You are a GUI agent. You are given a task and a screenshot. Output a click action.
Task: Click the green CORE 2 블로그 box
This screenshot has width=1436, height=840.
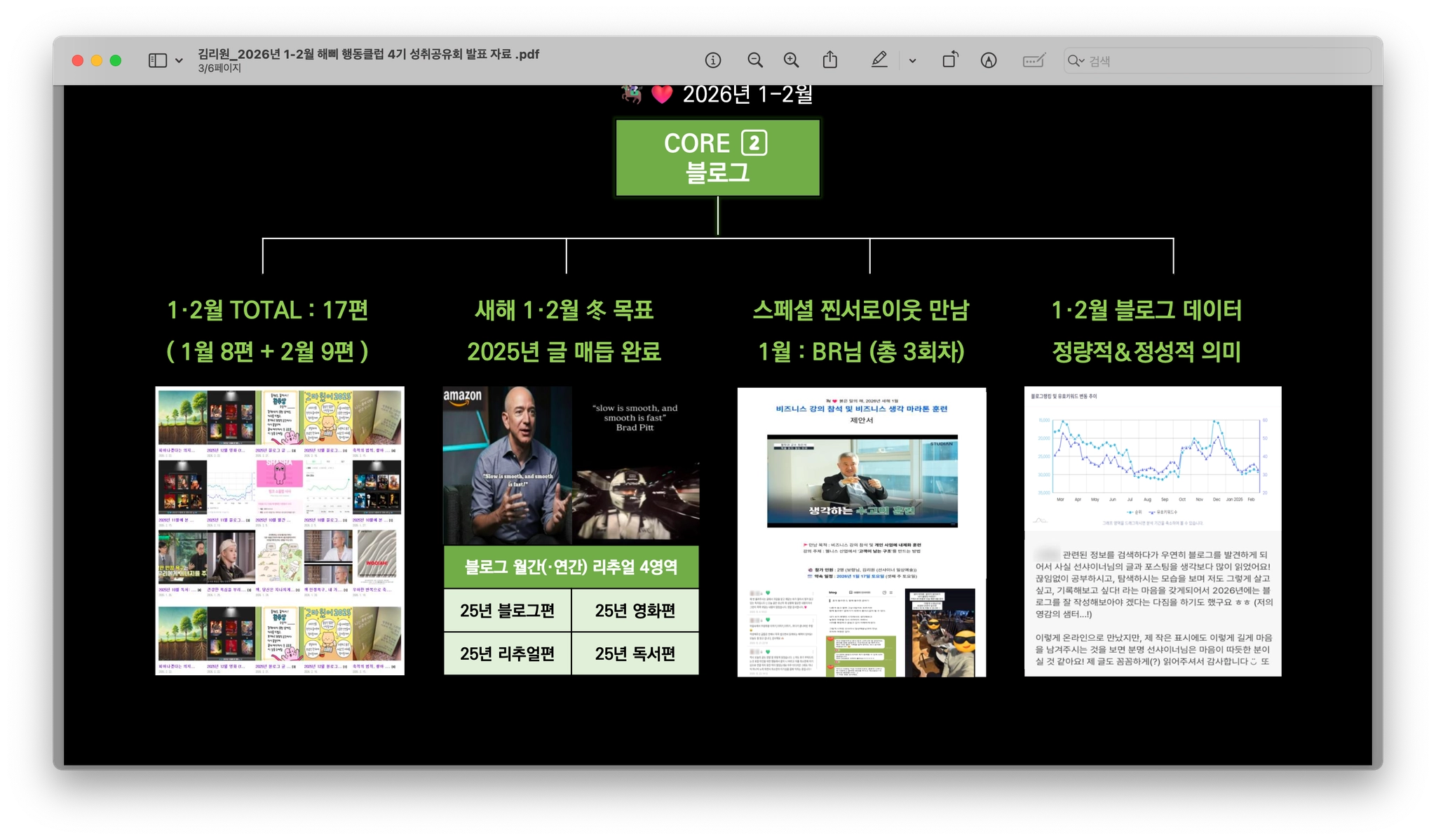[x=717, y=158]
